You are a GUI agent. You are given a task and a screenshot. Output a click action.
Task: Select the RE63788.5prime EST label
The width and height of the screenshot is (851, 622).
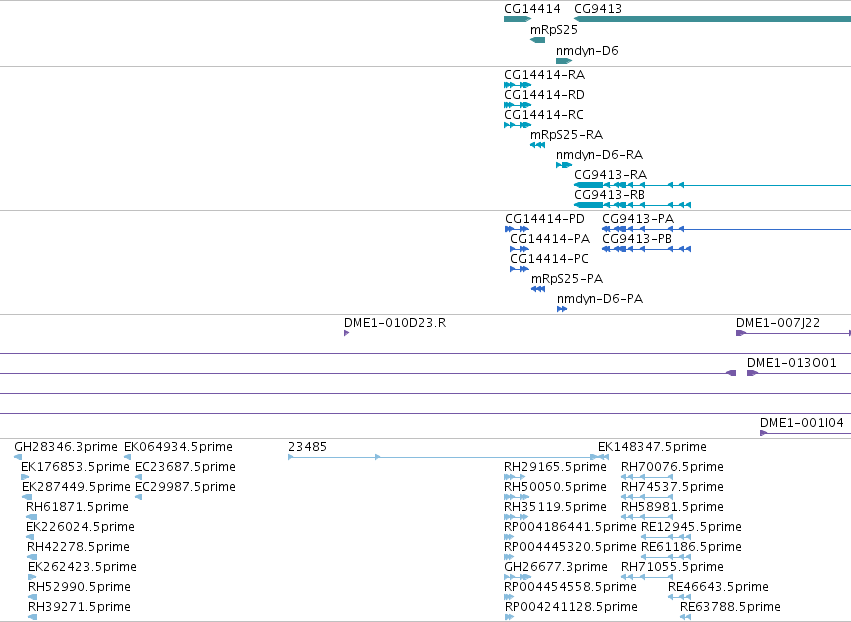731,608
